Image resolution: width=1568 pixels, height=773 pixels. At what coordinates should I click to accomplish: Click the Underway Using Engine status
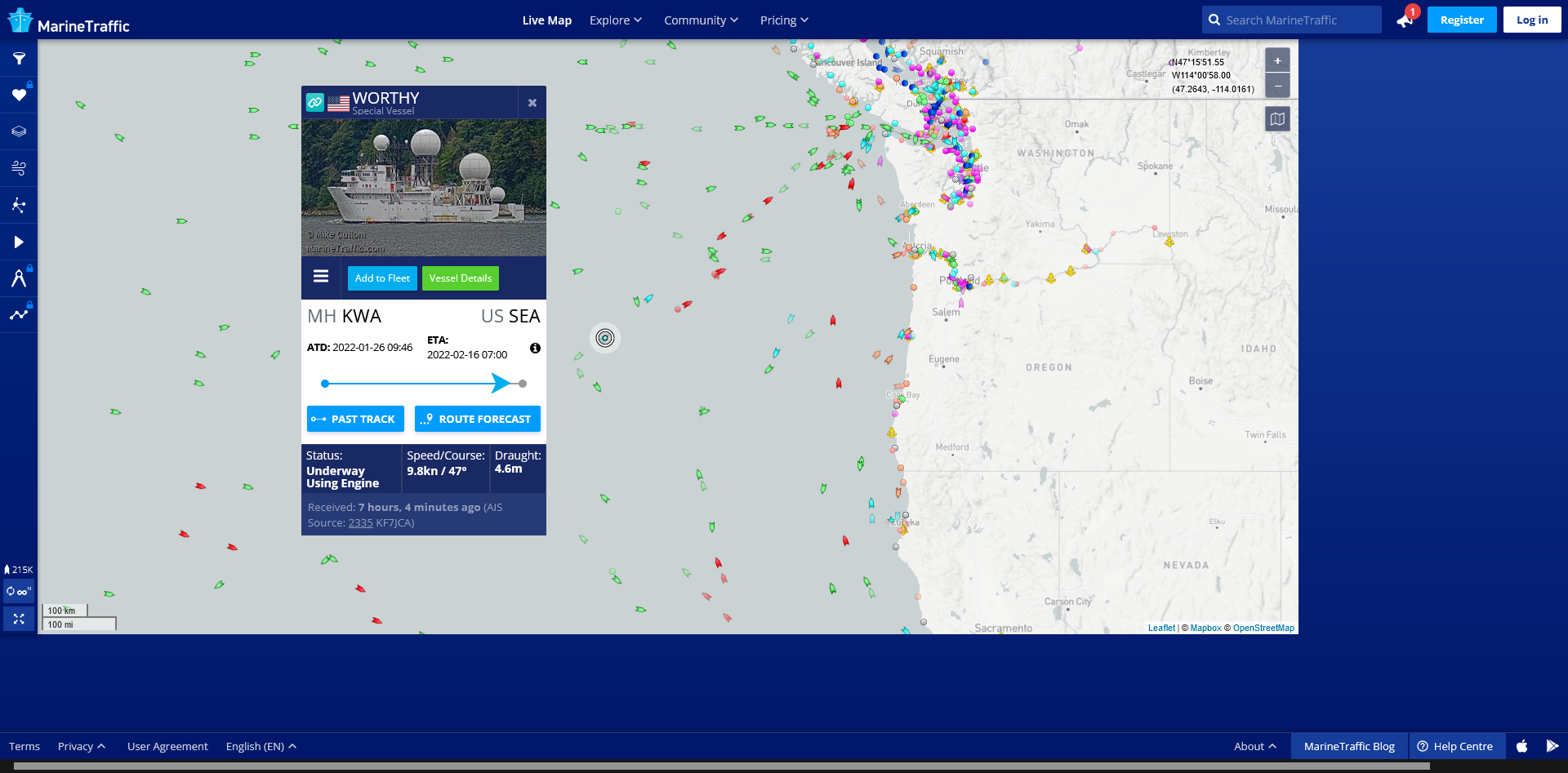[342, 478]
